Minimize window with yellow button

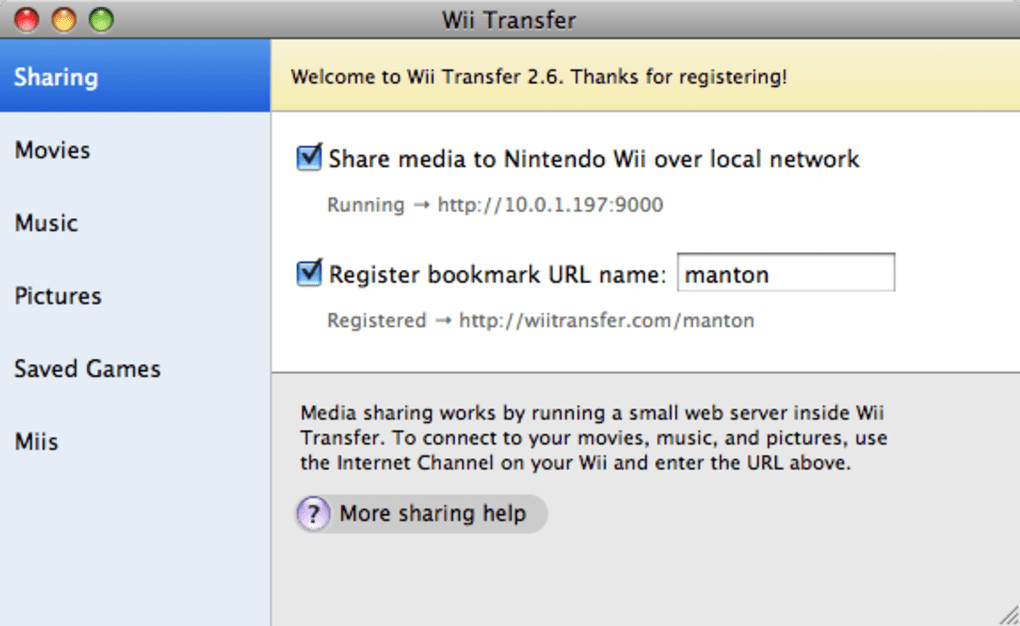(64, 19)
